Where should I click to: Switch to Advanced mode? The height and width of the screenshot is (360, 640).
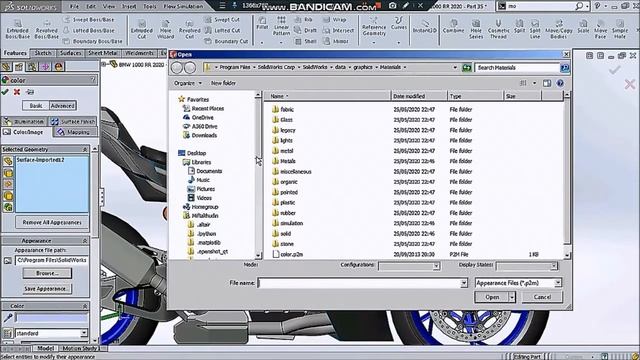(x=62, y=106)
